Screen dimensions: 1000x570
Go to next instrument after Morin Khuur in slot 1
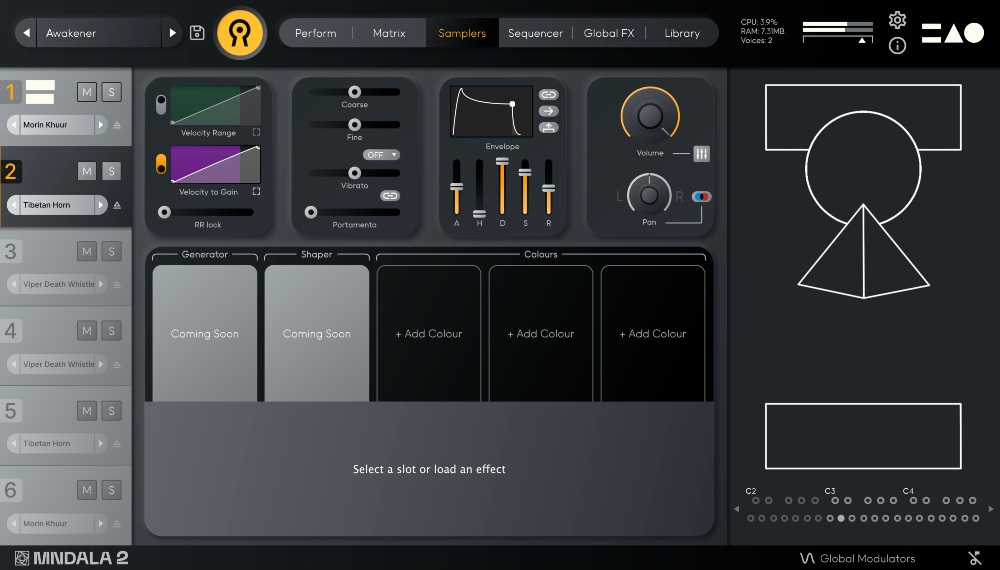click(100, 125)
